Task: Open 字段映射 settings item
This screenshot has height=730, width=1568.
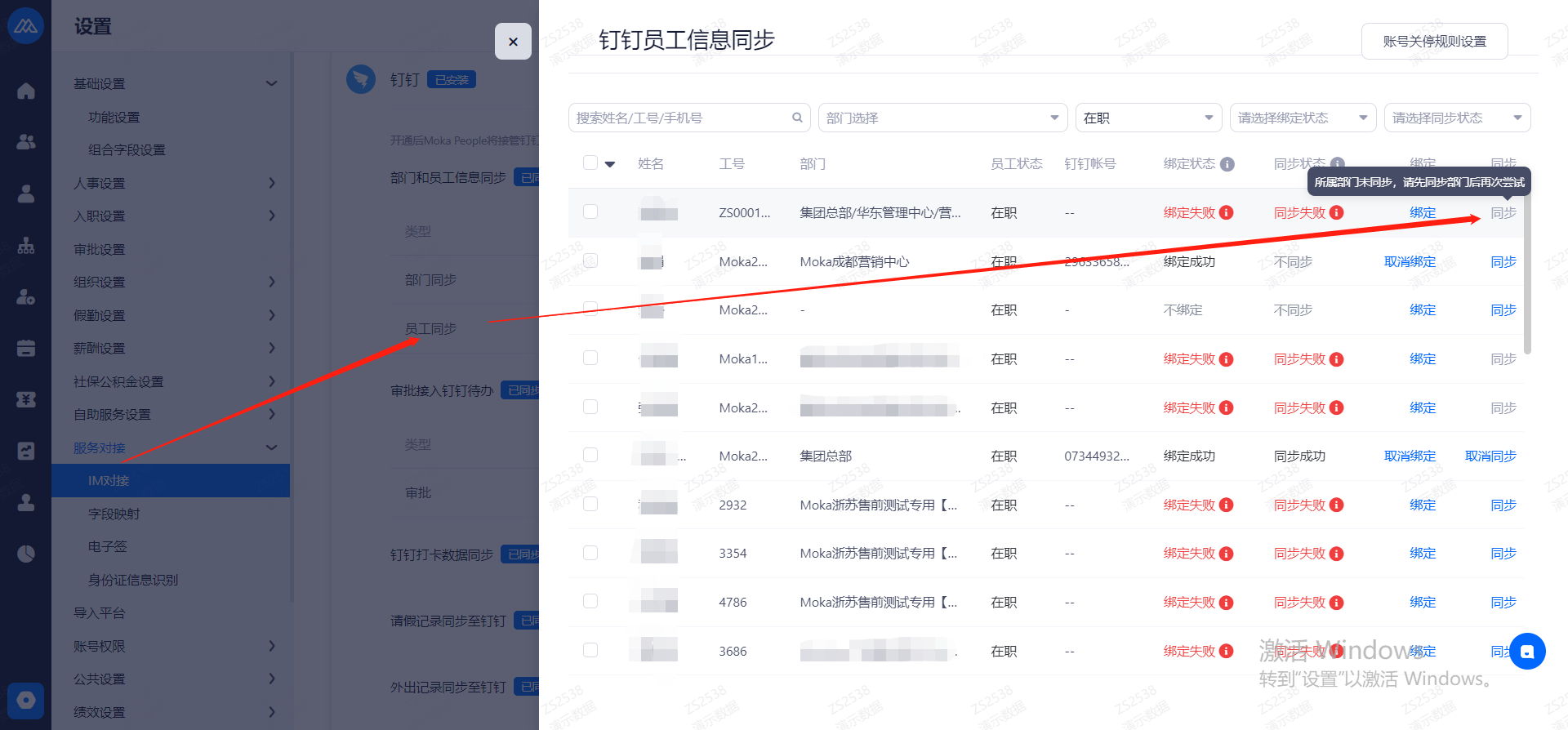Action: pyautogui.click(x=114, y=514)
